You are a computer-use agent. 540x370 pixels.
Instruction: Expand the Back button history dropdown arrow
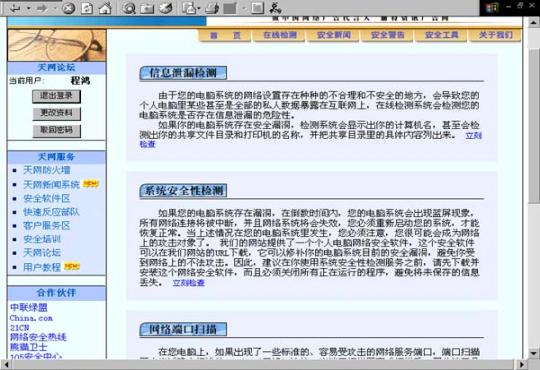pos(29,8)
